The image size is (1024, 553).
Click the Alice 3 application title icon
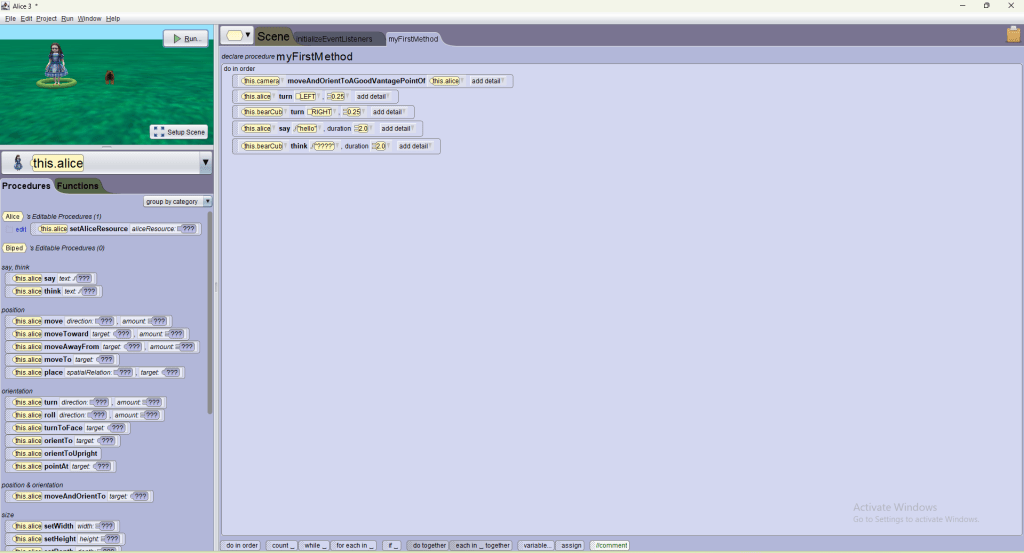click(5, 6)
